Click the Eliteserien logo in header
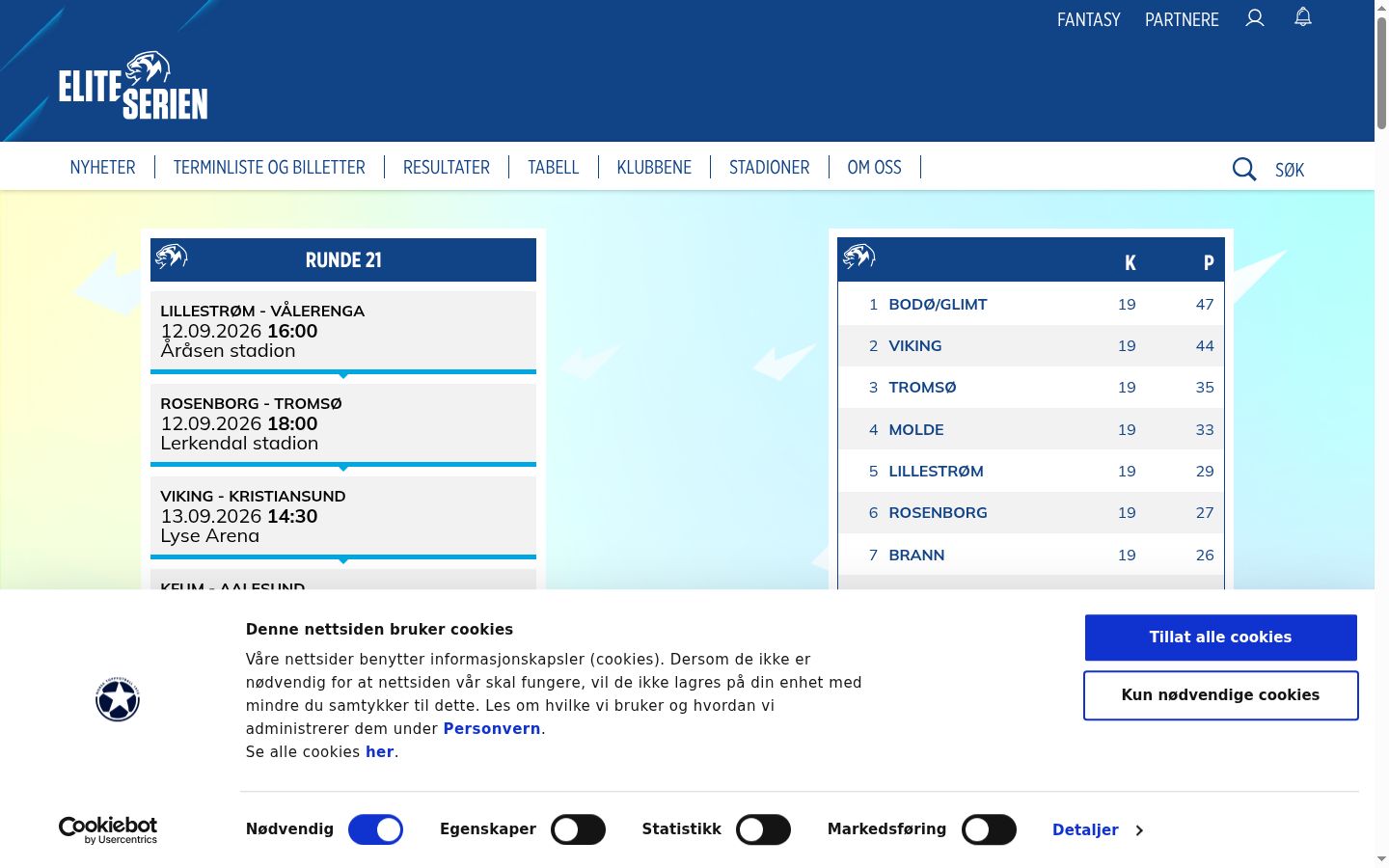This screenshot has height=868, width=1389. 133,85
